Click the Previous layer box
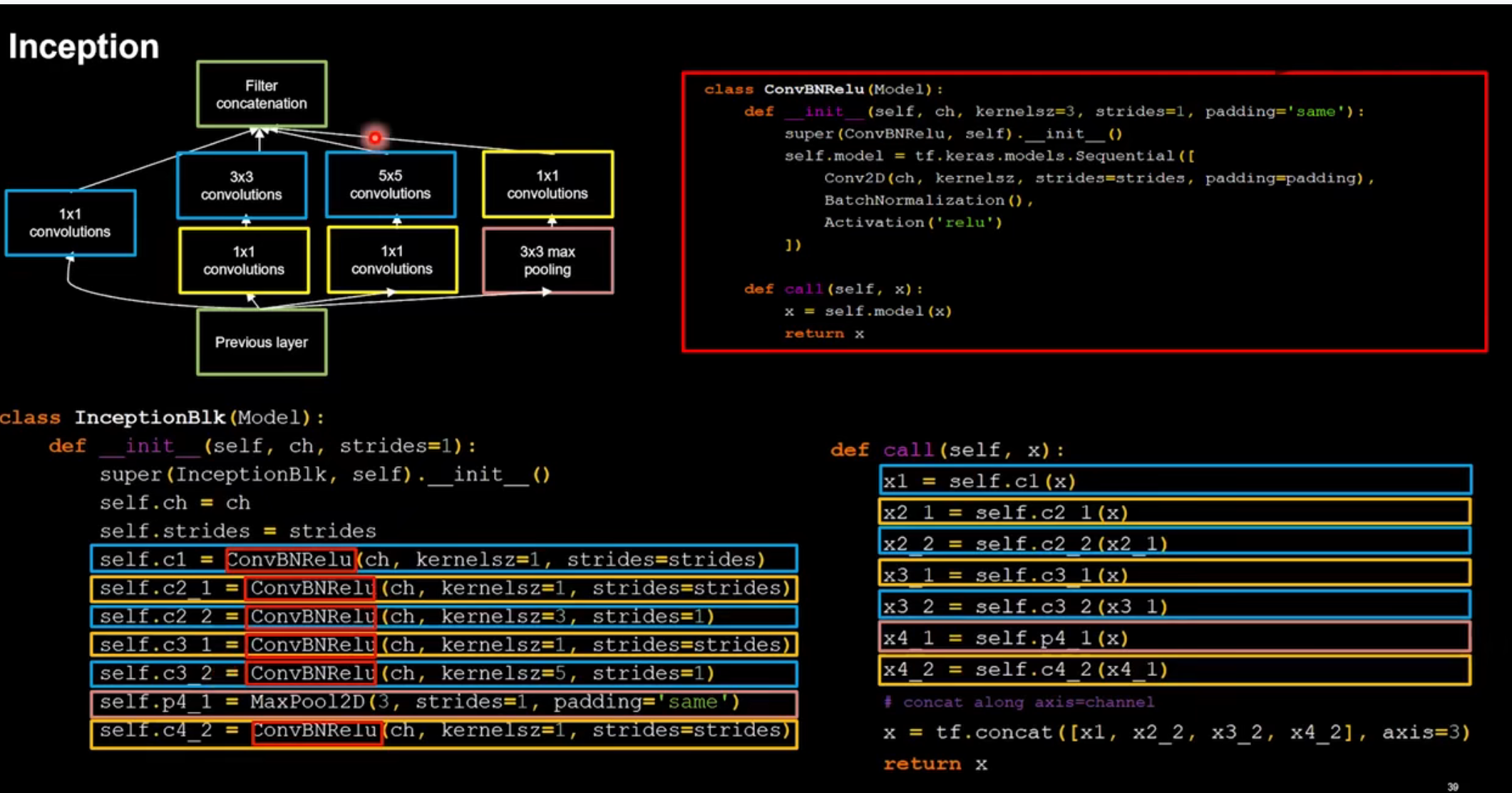1512x793 pixels. point(262,342)
